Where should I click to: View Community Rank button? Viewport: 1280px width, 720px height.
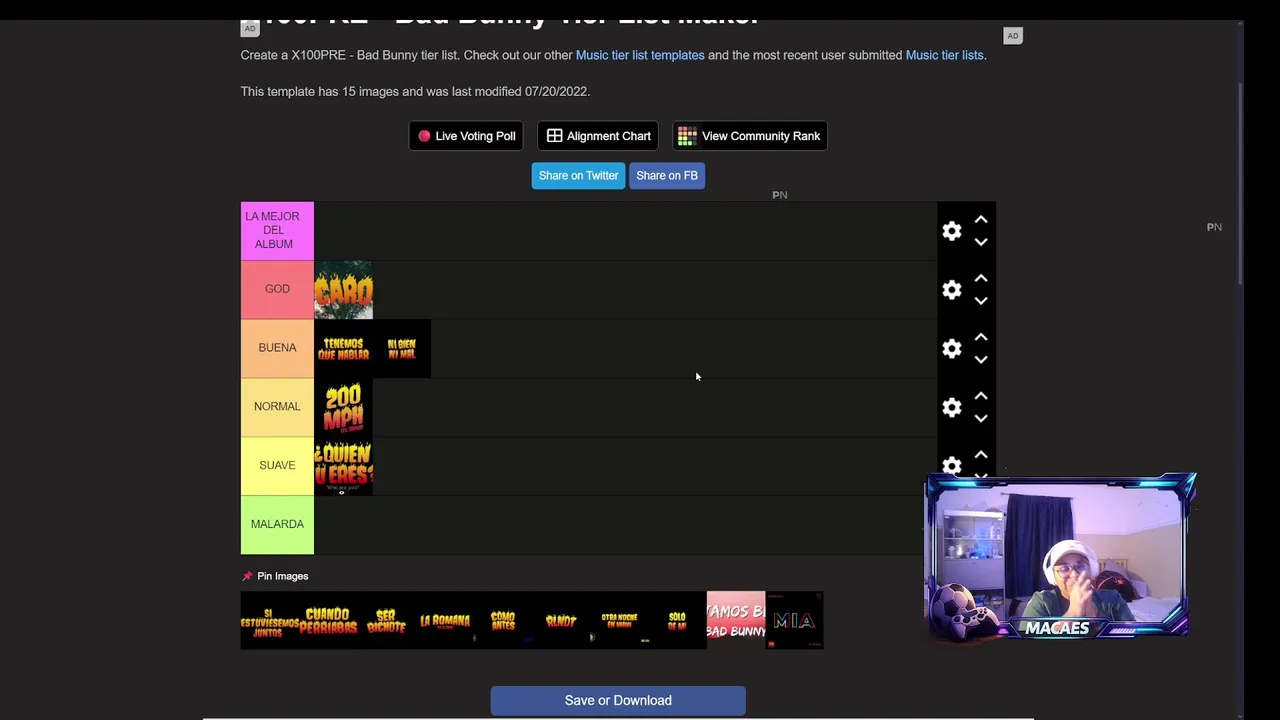[x=750, y=136]
